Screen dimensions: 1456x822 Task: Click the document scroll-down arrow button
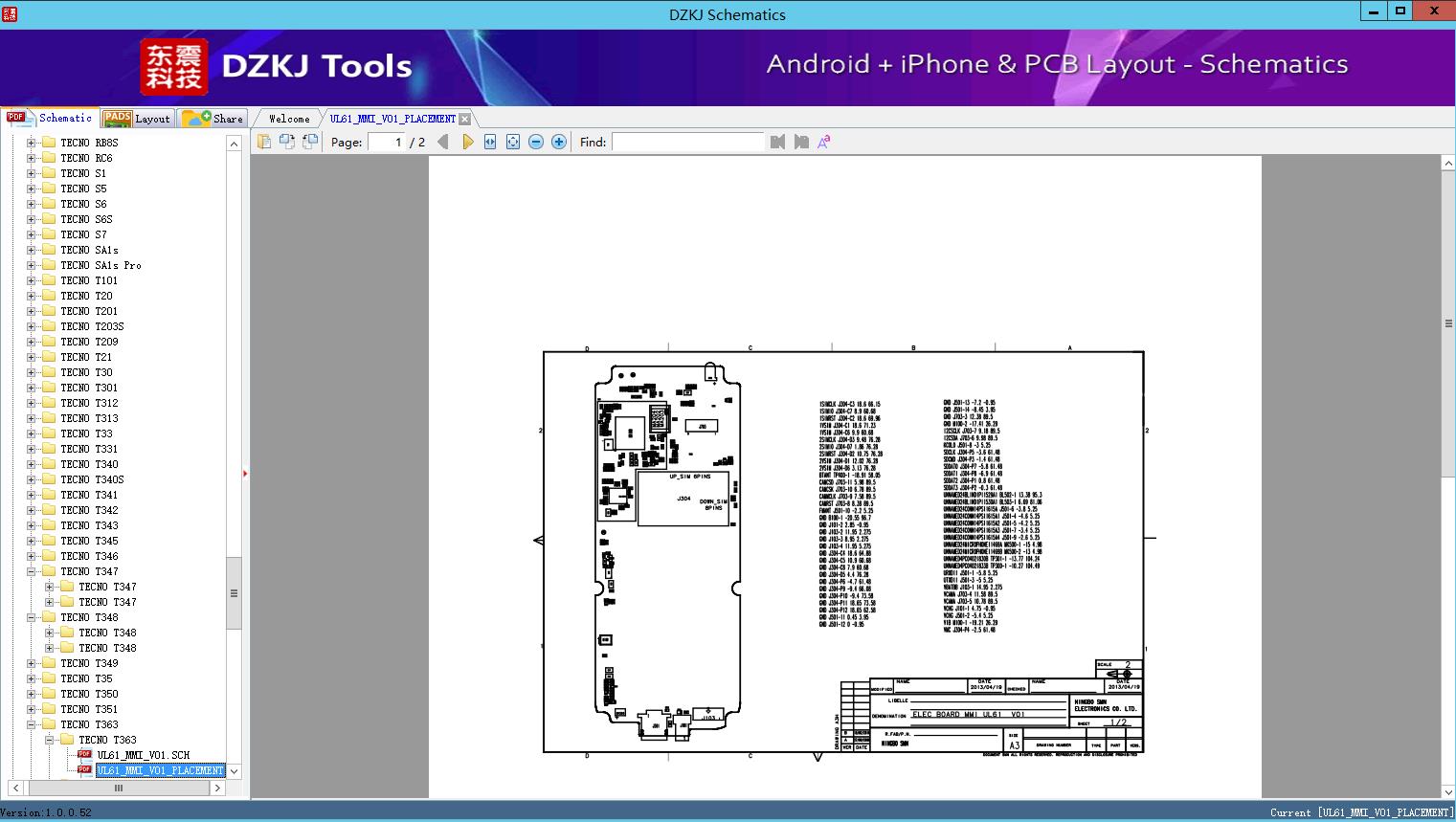point(1448,790)
